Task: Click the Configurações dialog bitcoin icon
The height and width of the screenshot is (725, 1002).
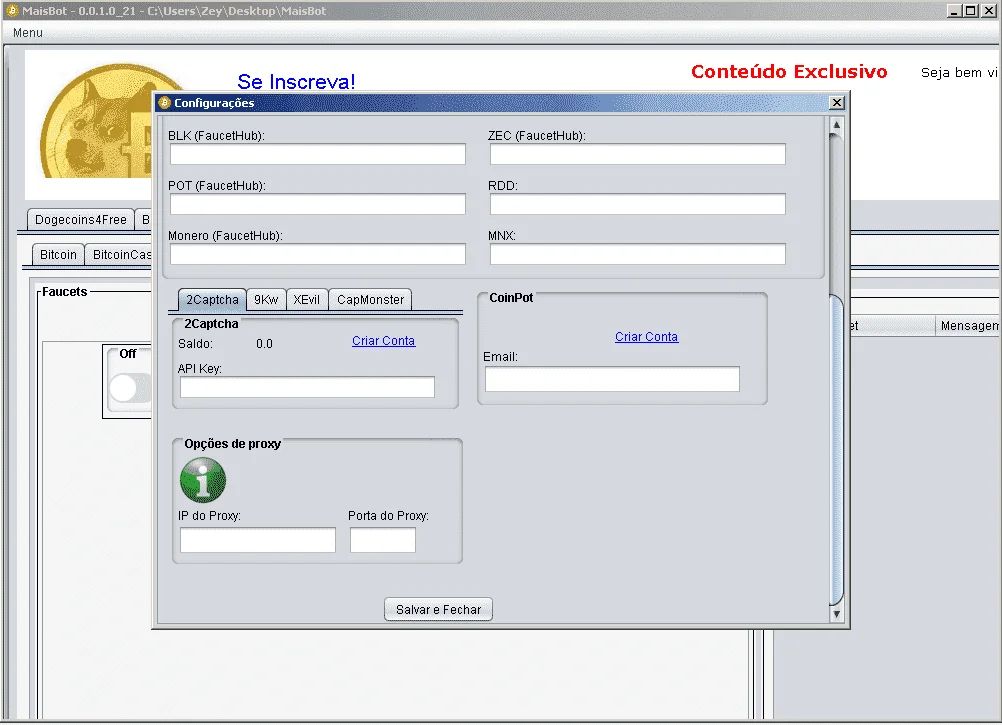Action: click(x=164, y=103)
